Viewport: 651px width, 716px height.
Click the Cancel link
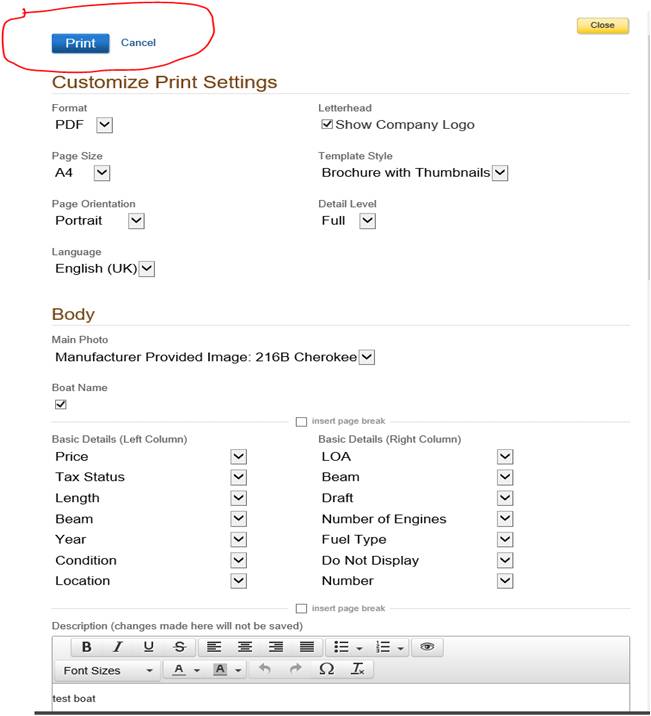(x=138, y=43)
